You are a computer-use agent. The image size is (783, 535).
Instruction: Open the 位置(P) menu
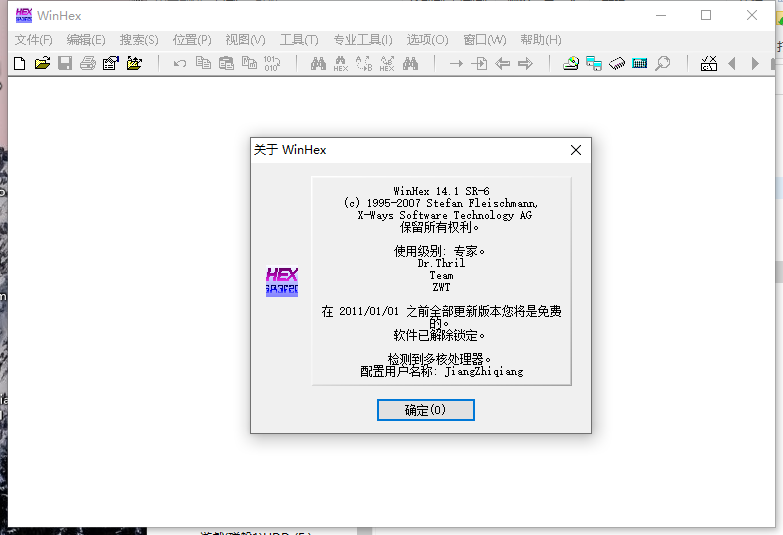(192, 40)
